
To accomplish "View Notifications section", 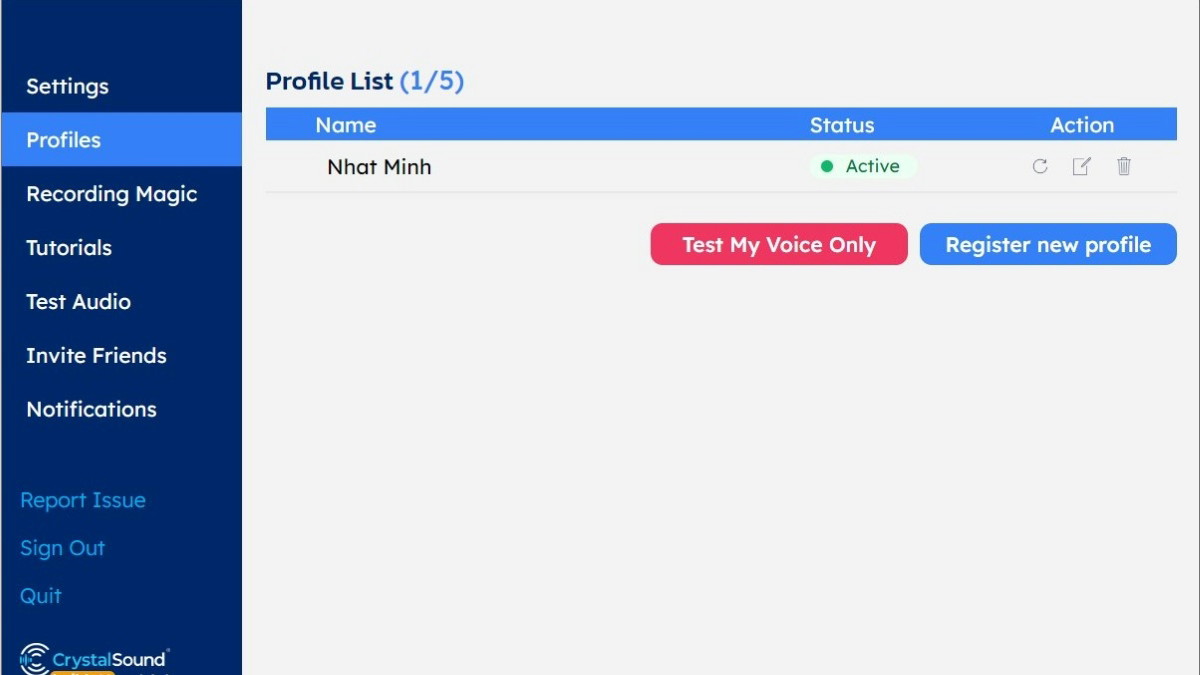I will (91, 410).
